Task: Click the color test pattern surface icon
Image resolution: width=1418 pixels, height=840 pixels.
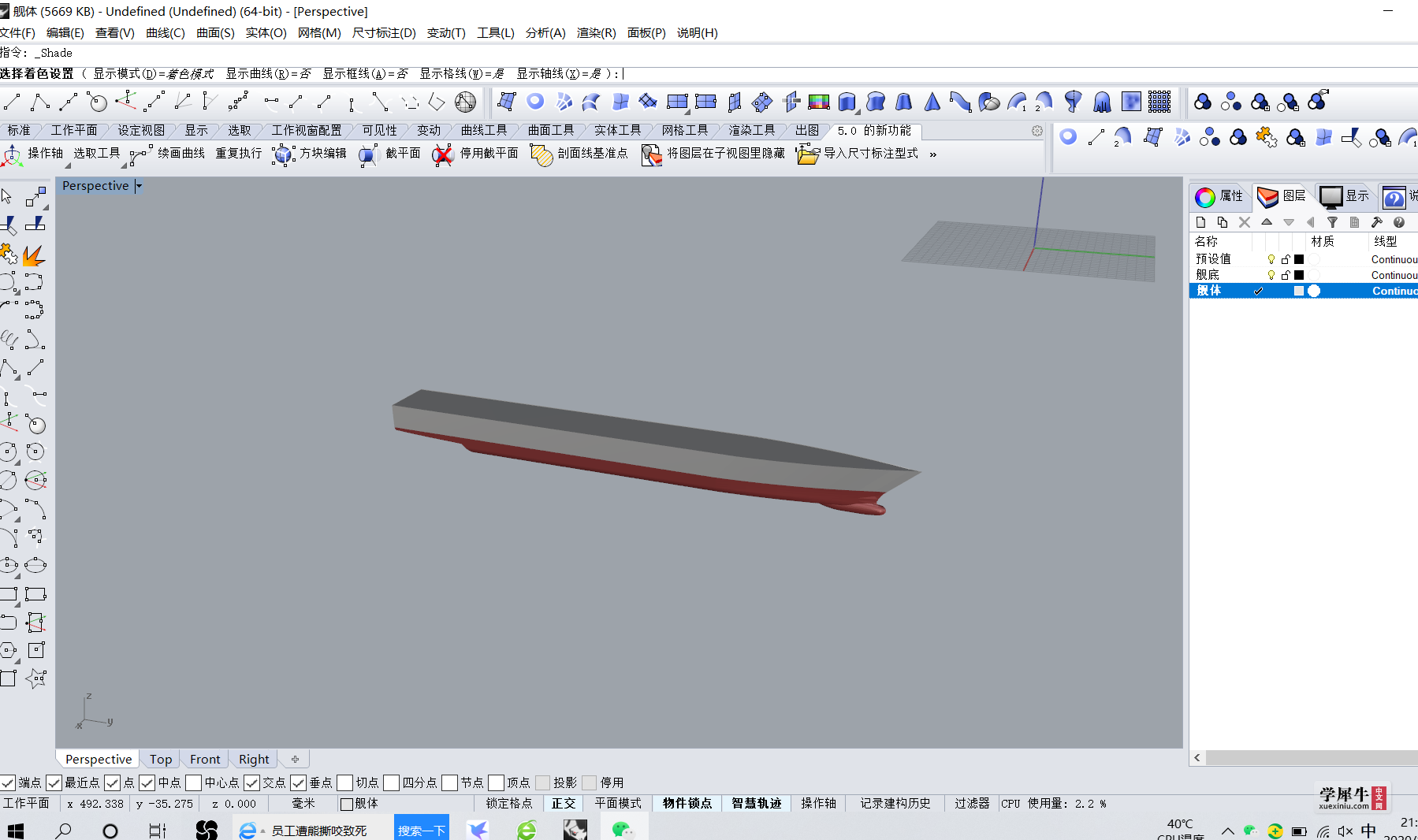Action: click(819, 102)
